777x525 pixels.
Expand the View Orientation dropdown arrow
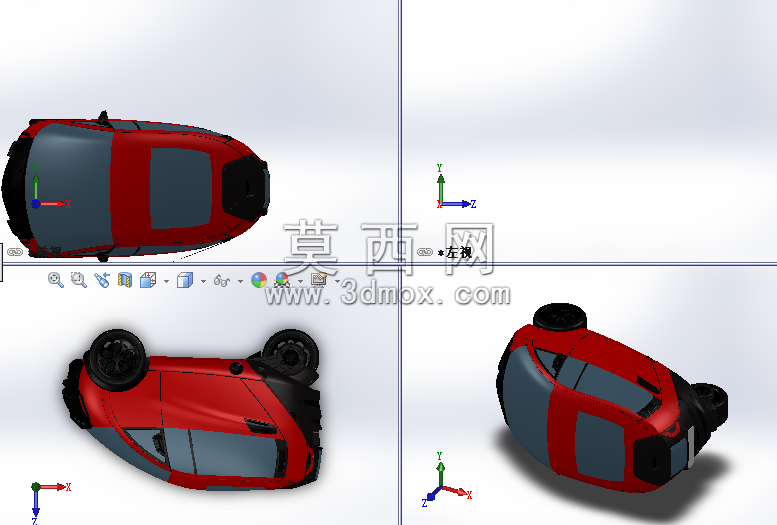pyautogui.click(x=166, y=282)
